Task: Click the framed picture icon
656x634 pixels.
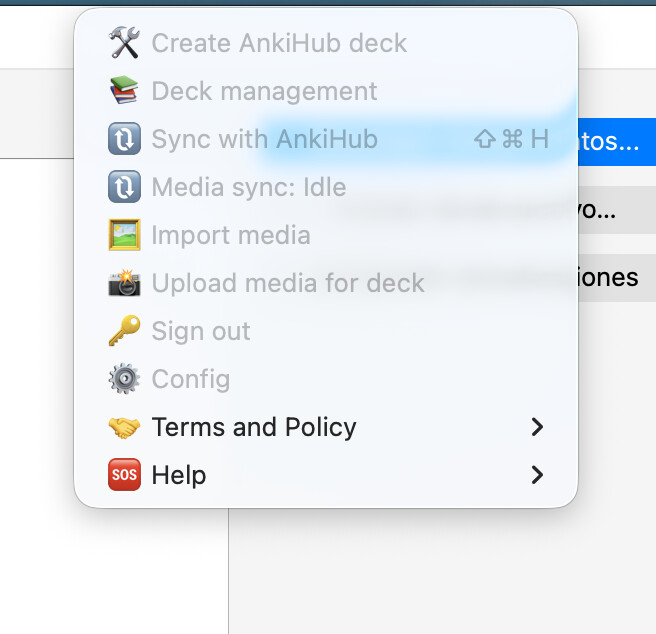Action: tap(124, 235)
